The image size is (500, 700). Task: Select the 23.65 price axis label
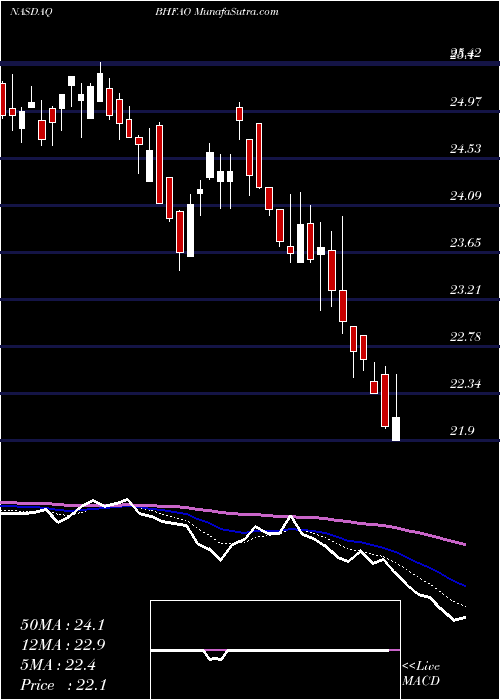466,242
